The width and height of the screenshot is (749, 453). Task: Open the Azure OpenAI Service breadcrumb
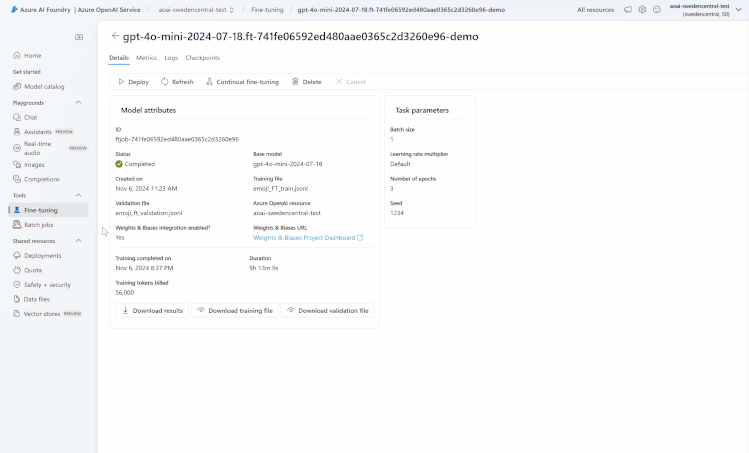point(109,10)
